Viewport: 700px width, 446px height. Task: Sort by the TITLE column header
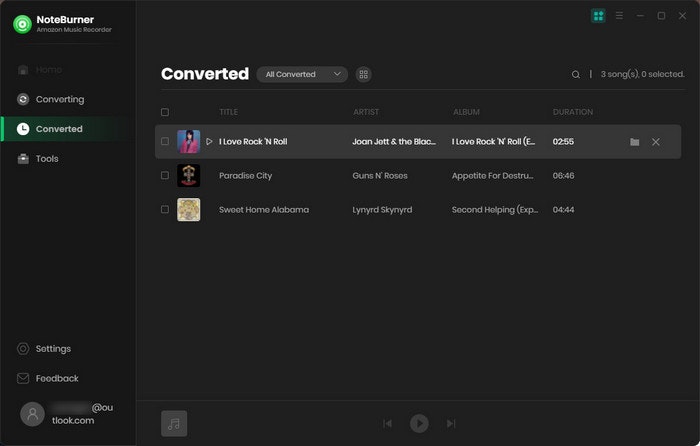click(x=229, y=112)
